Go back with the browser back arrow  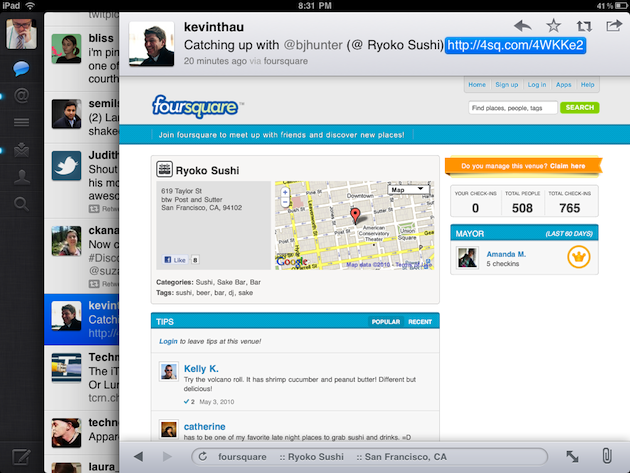(x=138, y=456)
